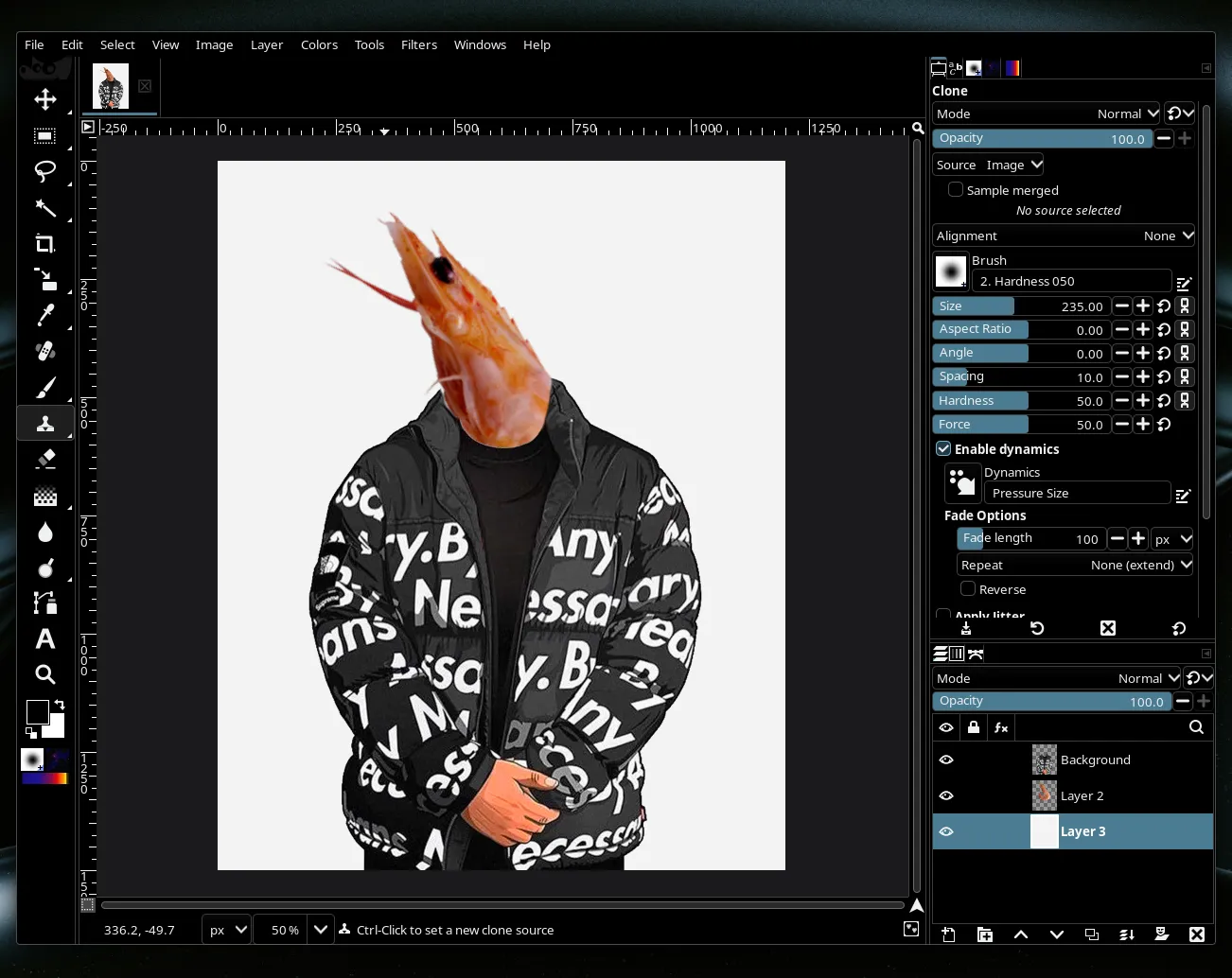Select the Paintbrush tool
Image resolution: width=1232 pixels, height=978 pixels.
point(44,388)
